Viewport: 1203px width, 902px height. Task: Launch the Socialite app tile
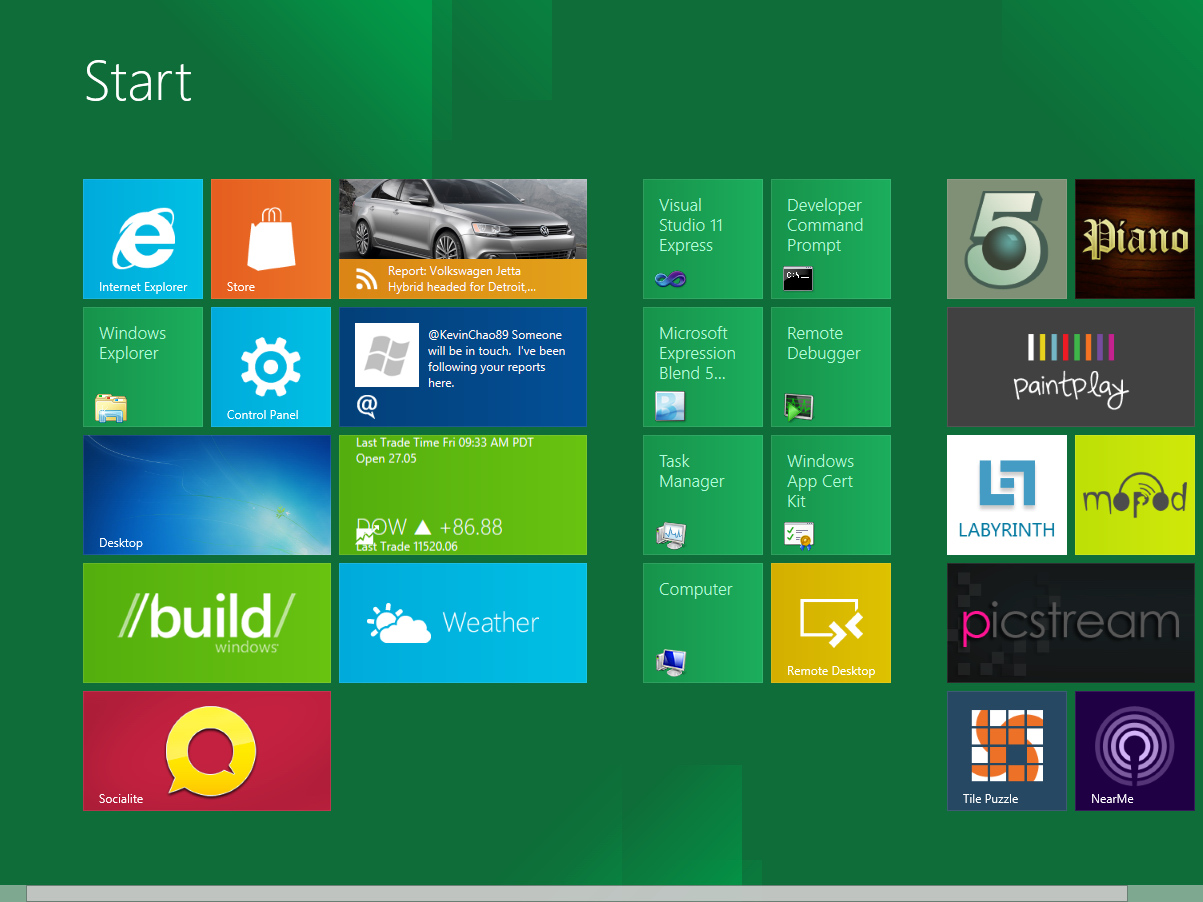point(207,751)
